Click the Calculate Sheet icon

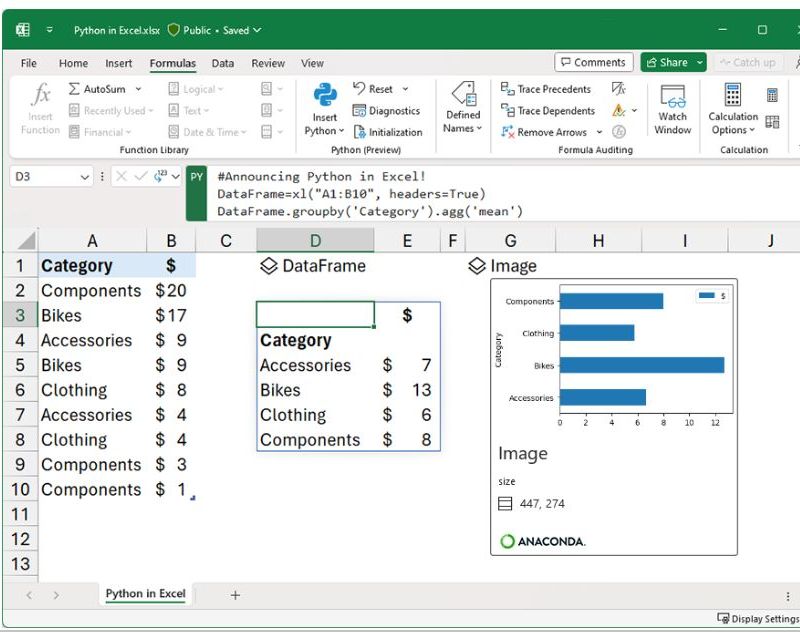click(772, 121)
